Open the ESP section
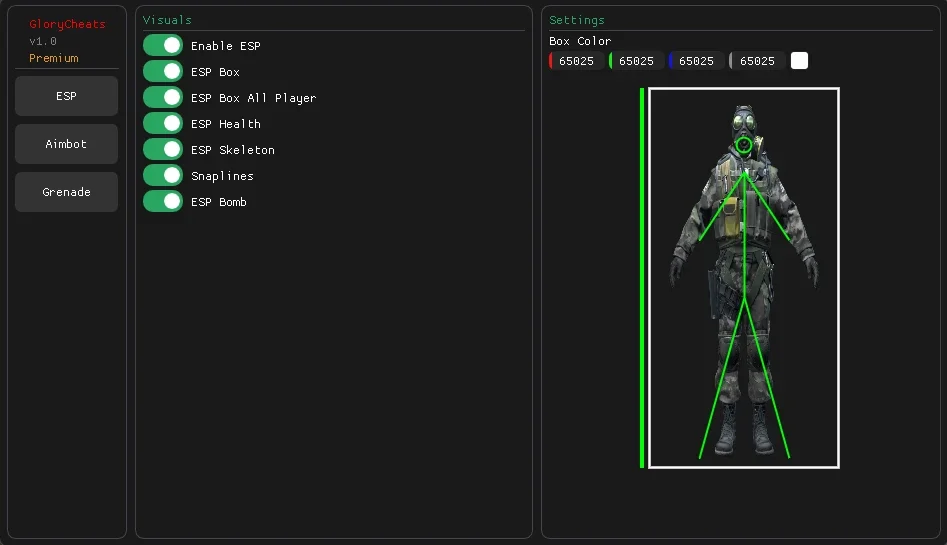This screenshot has width=947, height=545. coord(66,96)
